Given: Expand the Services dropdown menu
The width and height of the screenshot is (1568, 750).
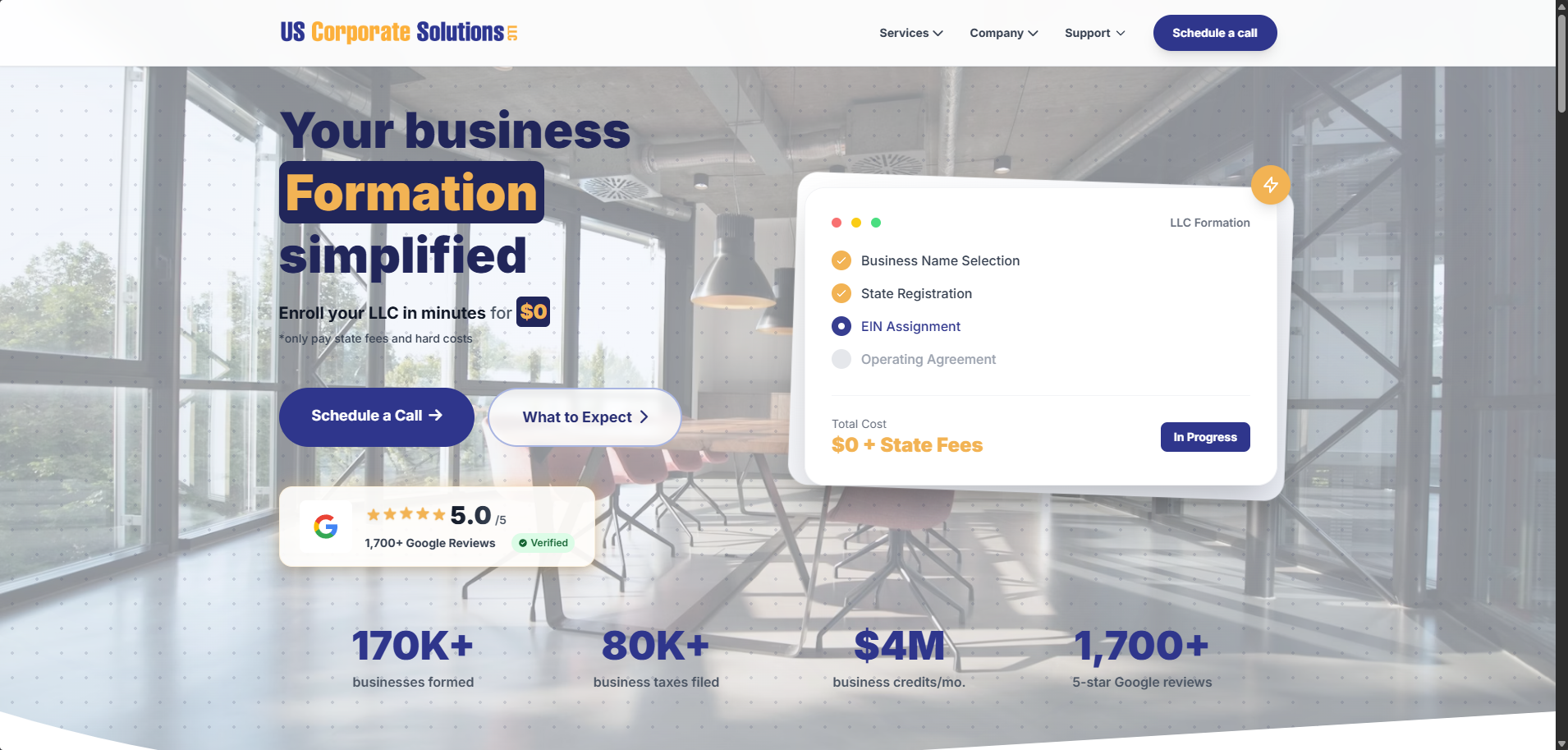Looking at the screenshot, I should coord(911,33).
